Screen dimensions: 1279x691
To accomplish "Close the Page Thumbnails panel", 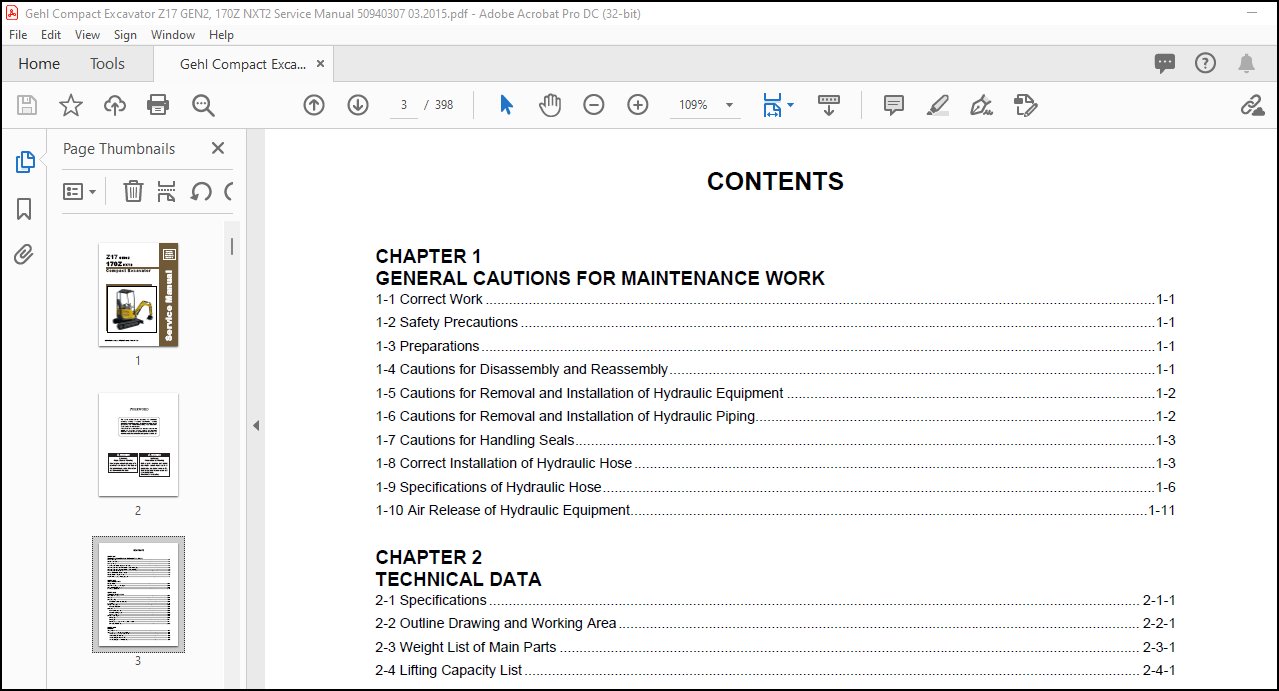I will [218, 148].
